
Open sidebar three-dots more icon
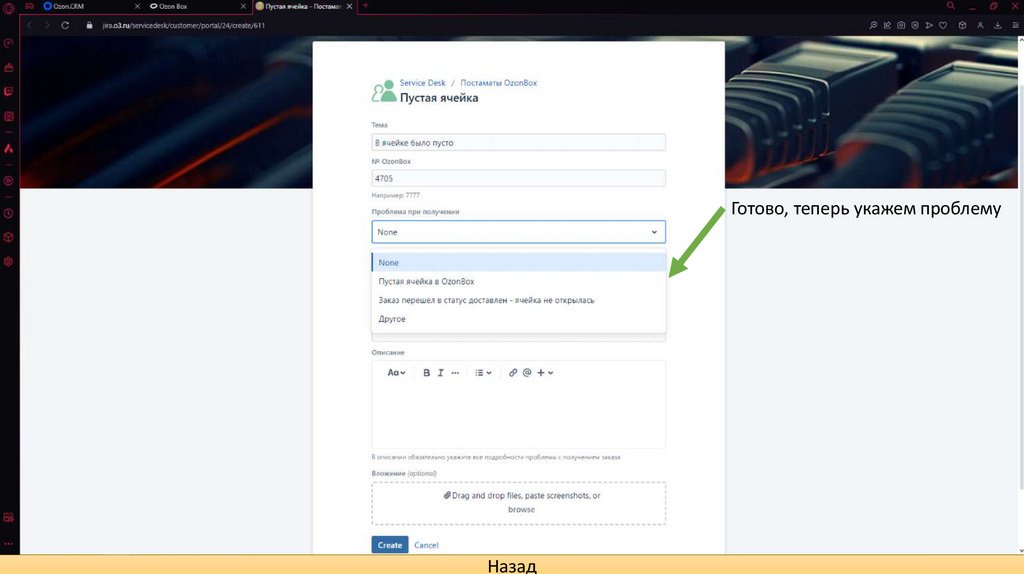[x=8, y=543]
